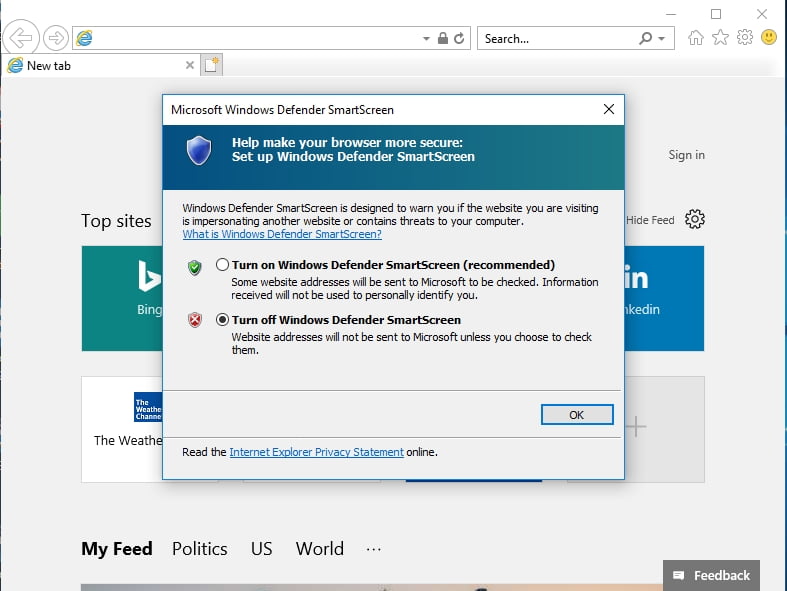Image resolution: width=787 pixels, height=591 pixels.
Task: Add a top site with the plus tile
Action: click(664, 429)
